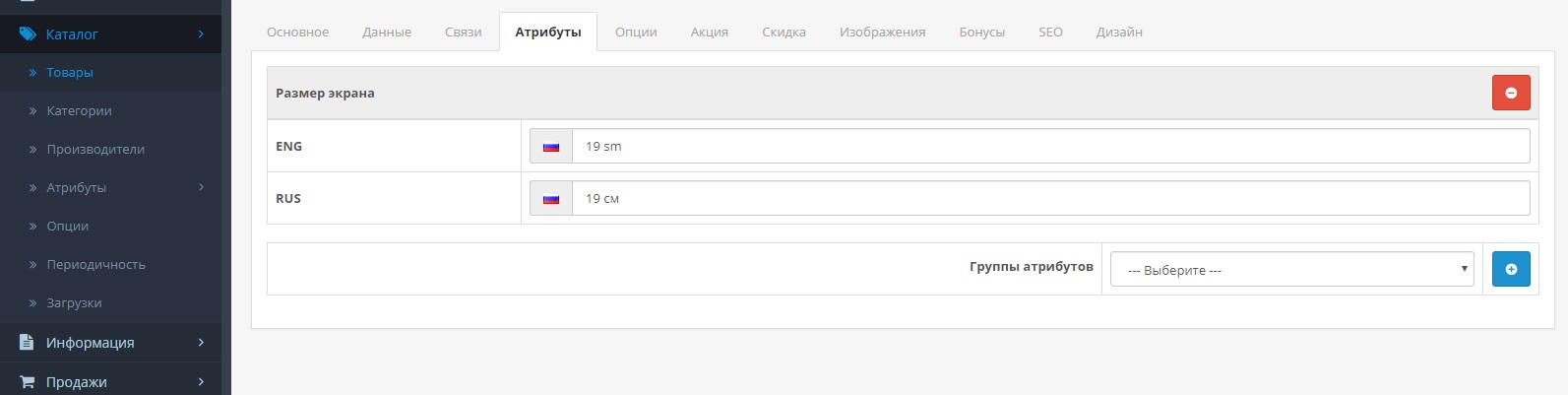
Task: Click the ENG text field with 19 sm
Action: (x=1050, y=146)
